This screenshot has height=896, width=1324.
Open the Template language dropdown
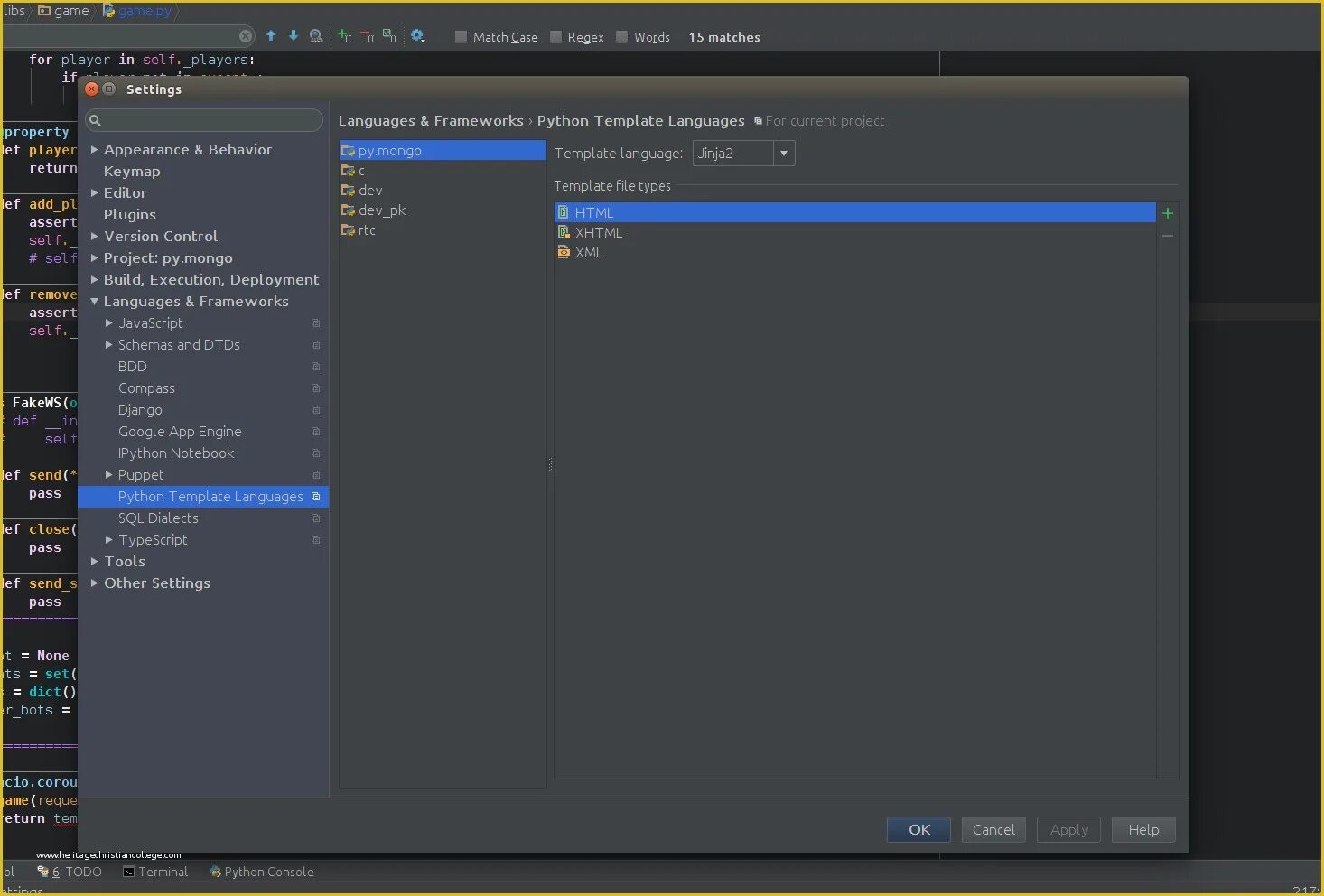(x=784, y=154)
